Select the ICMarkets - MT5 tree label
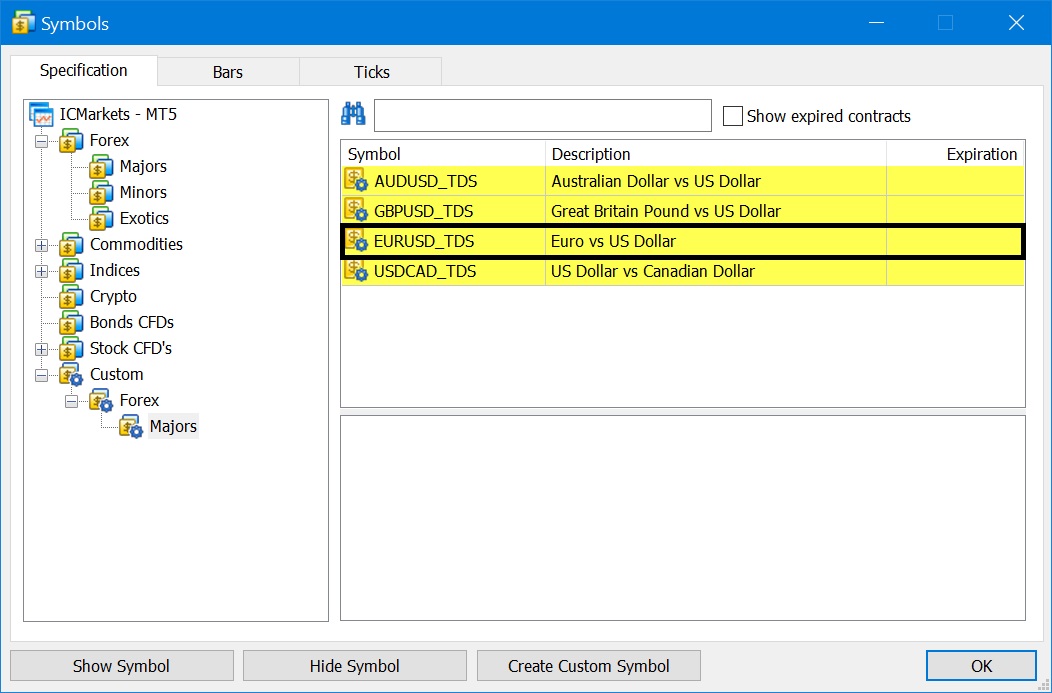1052x693 pixels. [x=118, y=114]
